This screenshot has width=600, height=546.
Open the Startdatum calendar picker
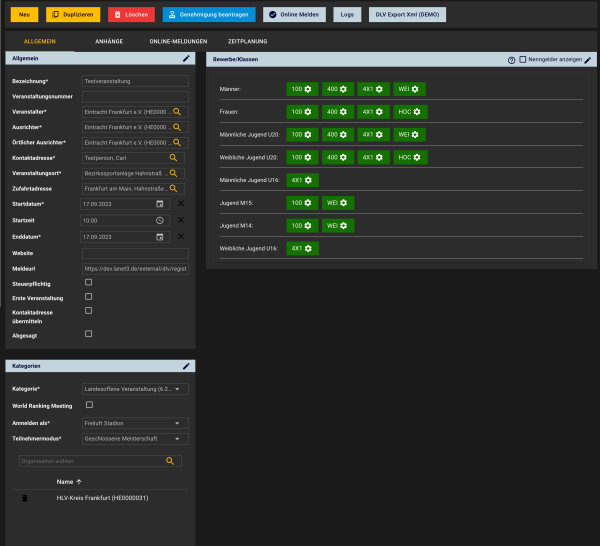160,204
